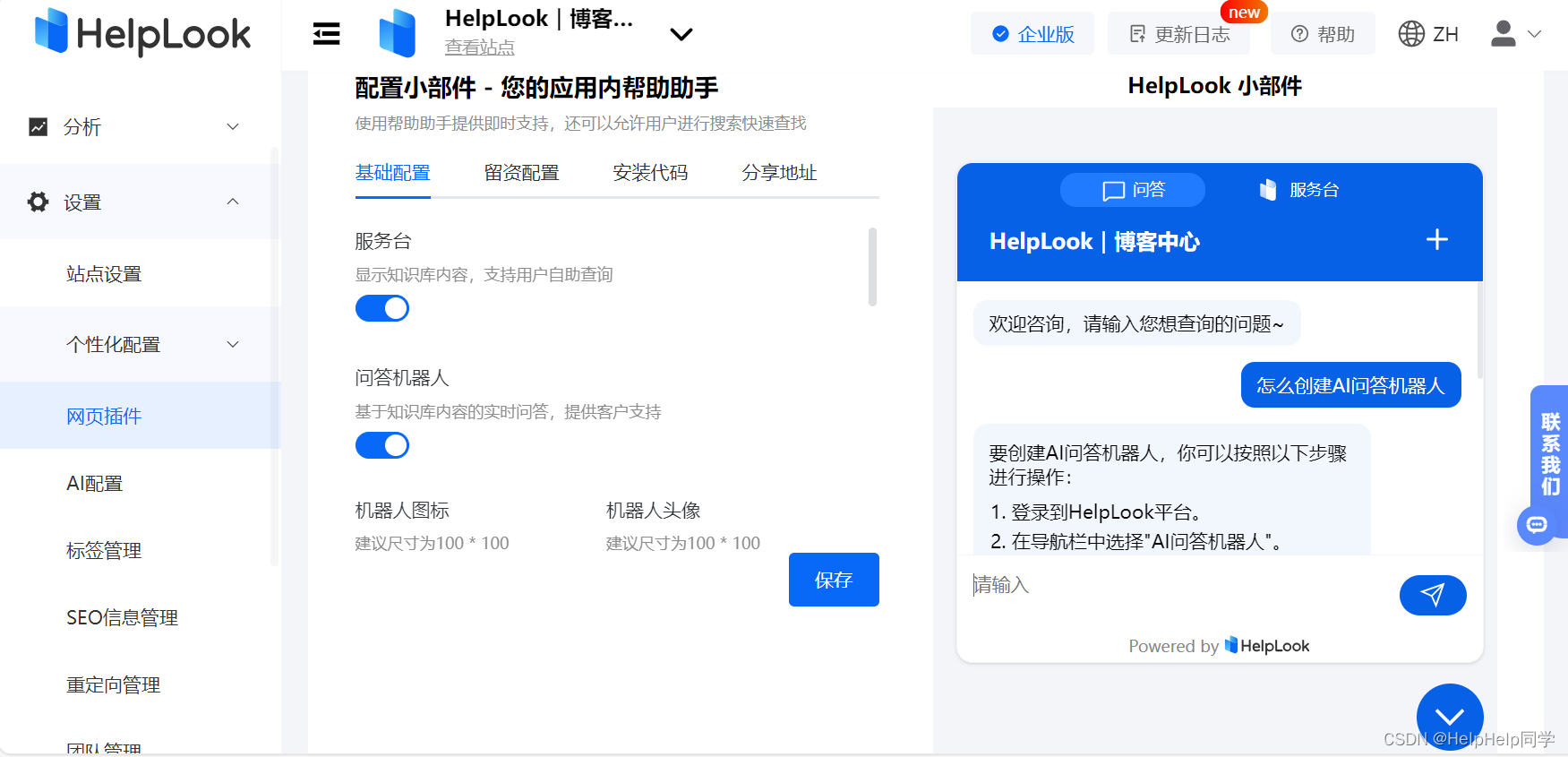The height and width of the screenshot is (757, 1568).
Task: Toggle the 服务台 switch
Action: pos(382,308)
